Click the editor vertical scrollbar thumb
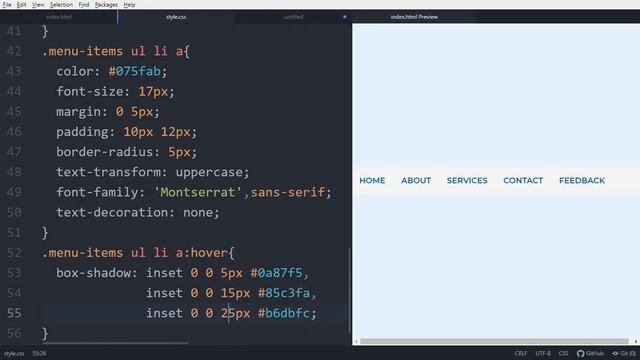The height and width of the screenshot is (360, 640). (350, 290)
